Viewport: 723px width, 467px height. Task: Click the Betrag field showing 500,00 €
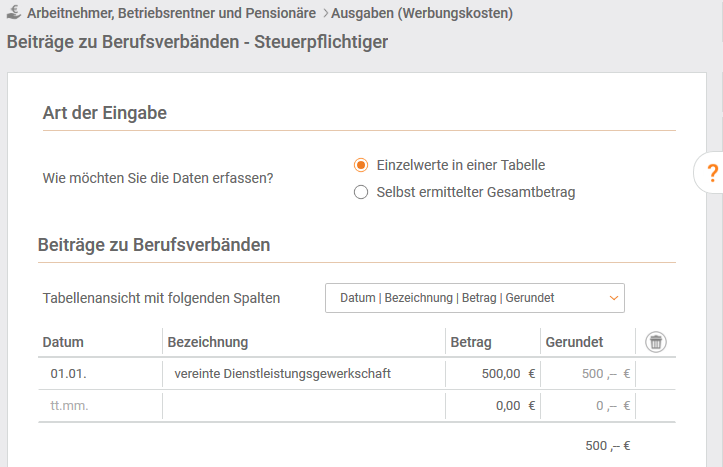coord(493,373)
